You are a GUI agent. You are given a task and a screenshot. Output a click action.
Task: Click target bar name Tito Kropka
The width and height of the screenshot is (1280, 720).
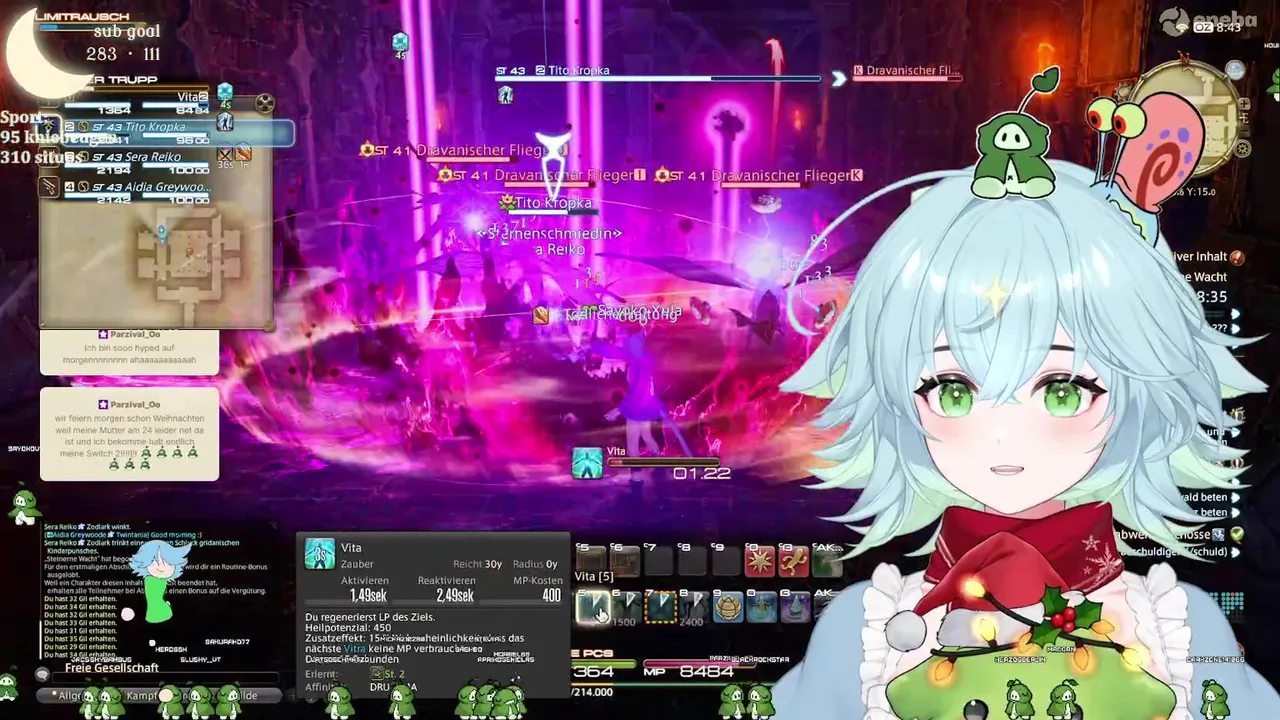pyautogui.click(x=579, y=70)
